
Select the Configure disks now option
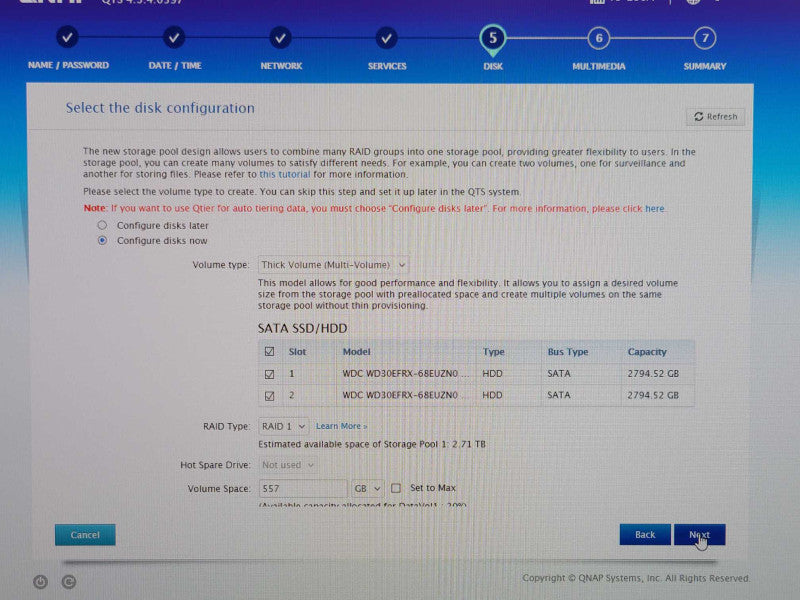(103, 240)
